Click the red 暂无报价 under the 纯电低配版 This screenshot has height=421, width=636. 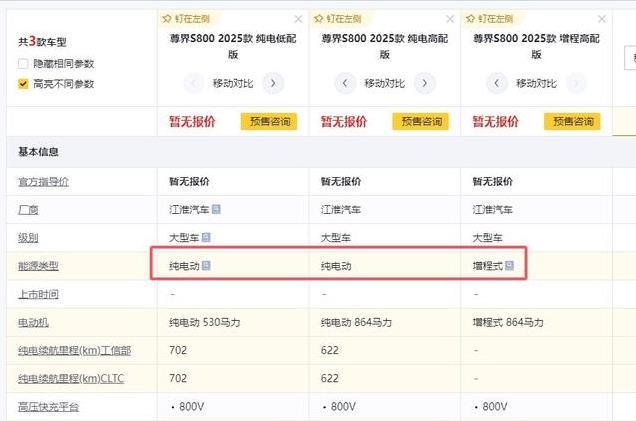click(x=192, y=121)
